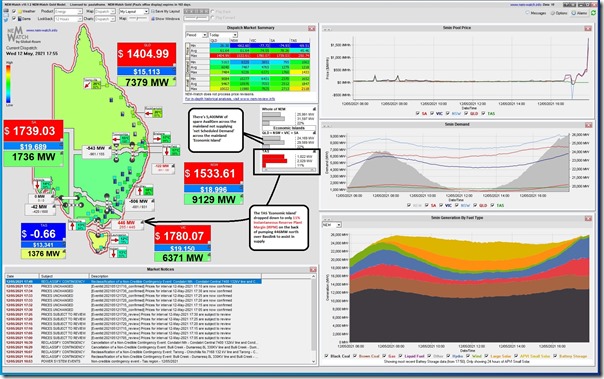Select the highlighted Reclassify Contingency market notice
Image resolution: width=604 pixels, height=379 pixels.
(x=133, y=282)
